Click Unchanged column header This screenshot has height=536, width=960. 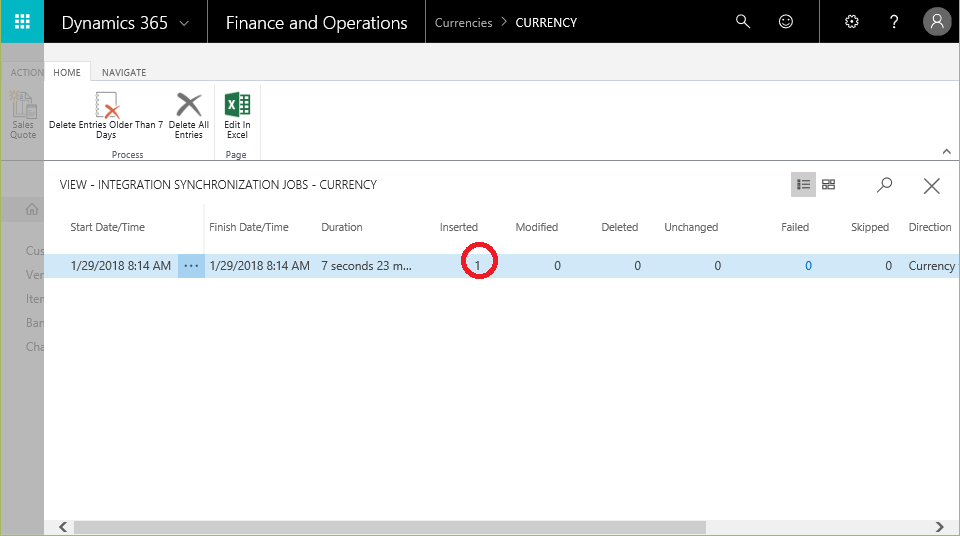pyautogui.click(x=691, y=227)
